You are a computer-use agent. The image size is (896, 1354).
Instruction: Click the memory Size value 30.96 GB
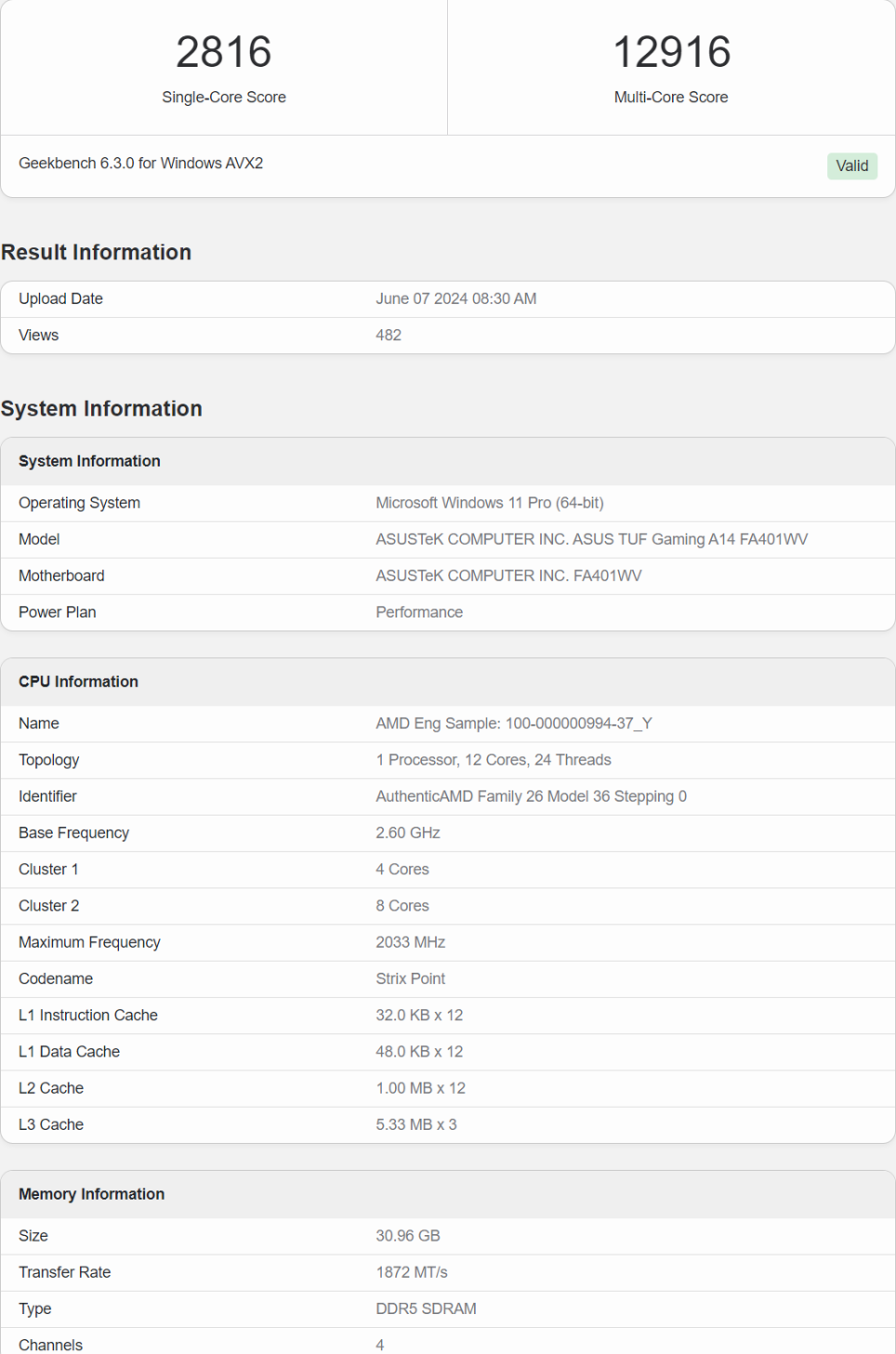point(408,1236)
